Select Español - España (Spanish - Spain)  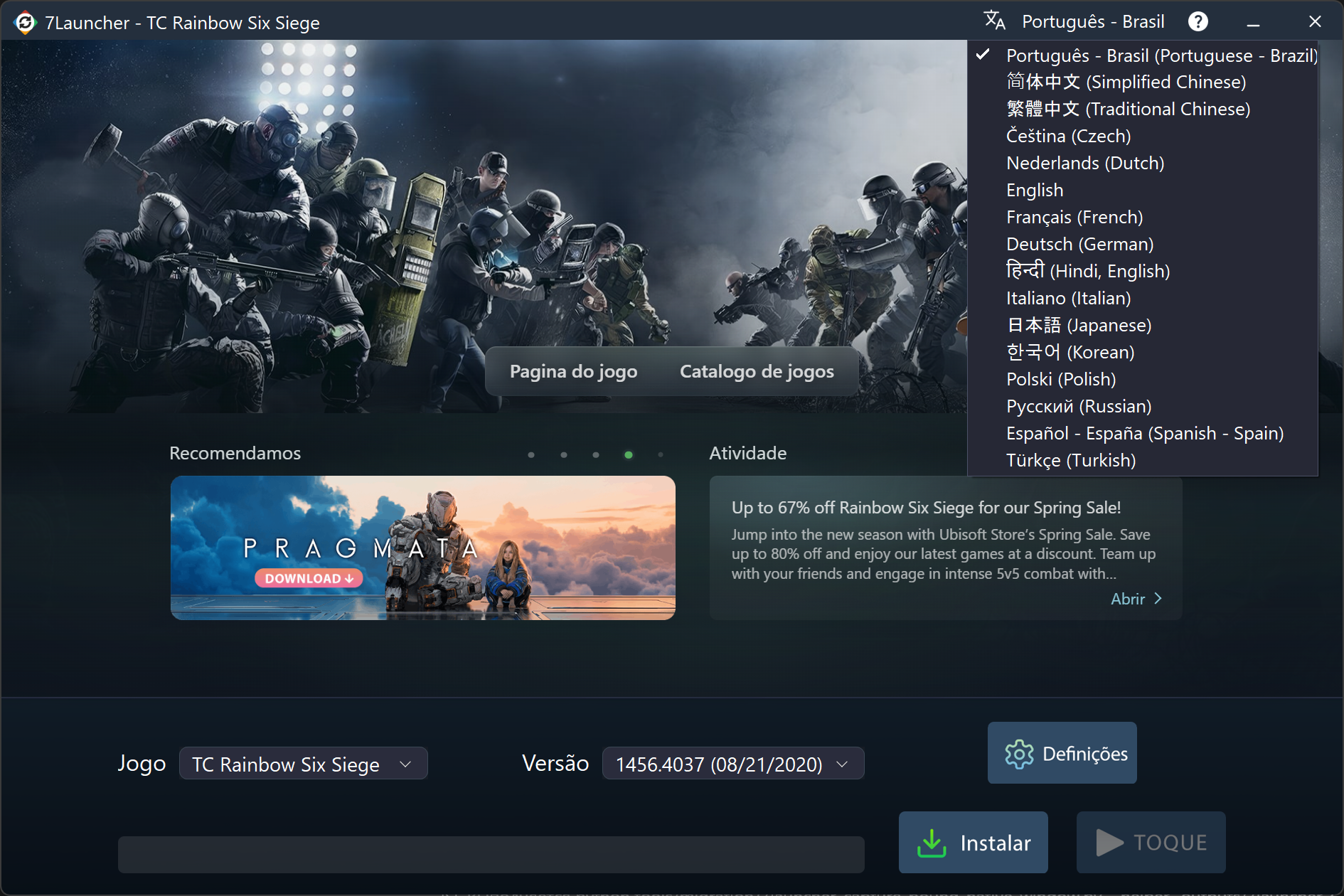(x=1143, y=434)
